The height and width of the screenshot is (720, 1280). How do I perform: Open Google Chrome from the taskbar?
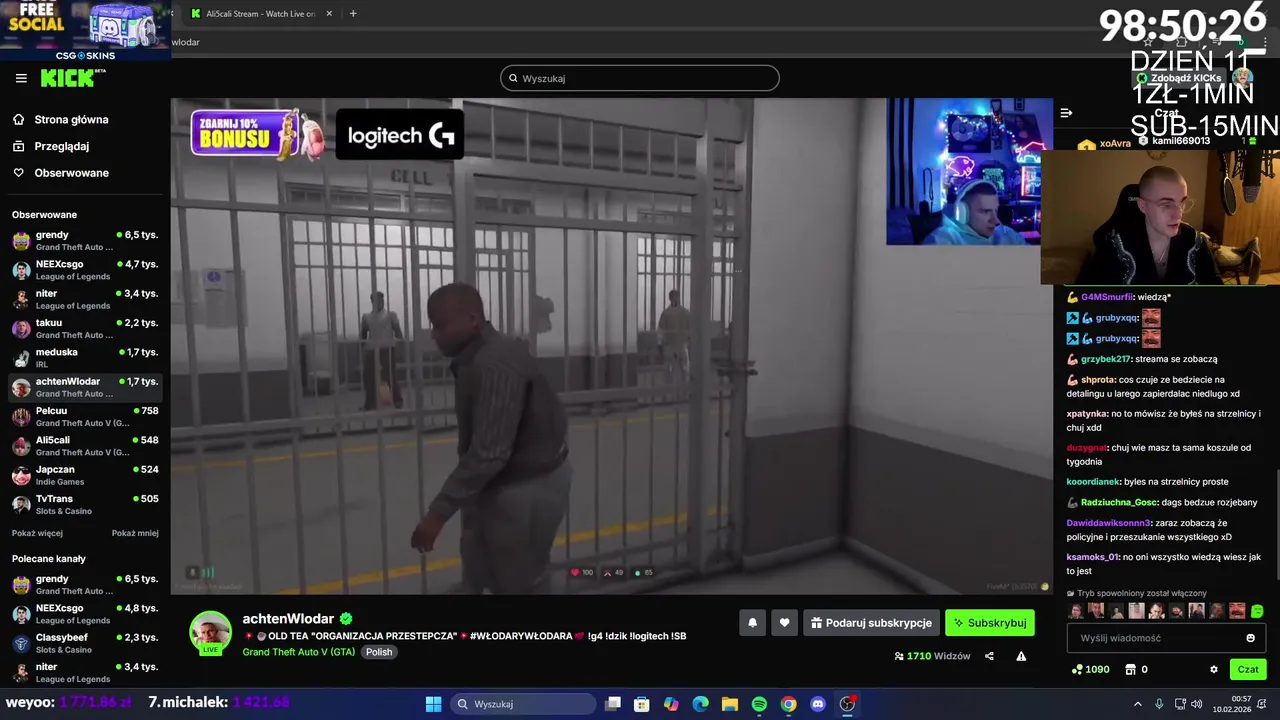(x=788, y=704)
